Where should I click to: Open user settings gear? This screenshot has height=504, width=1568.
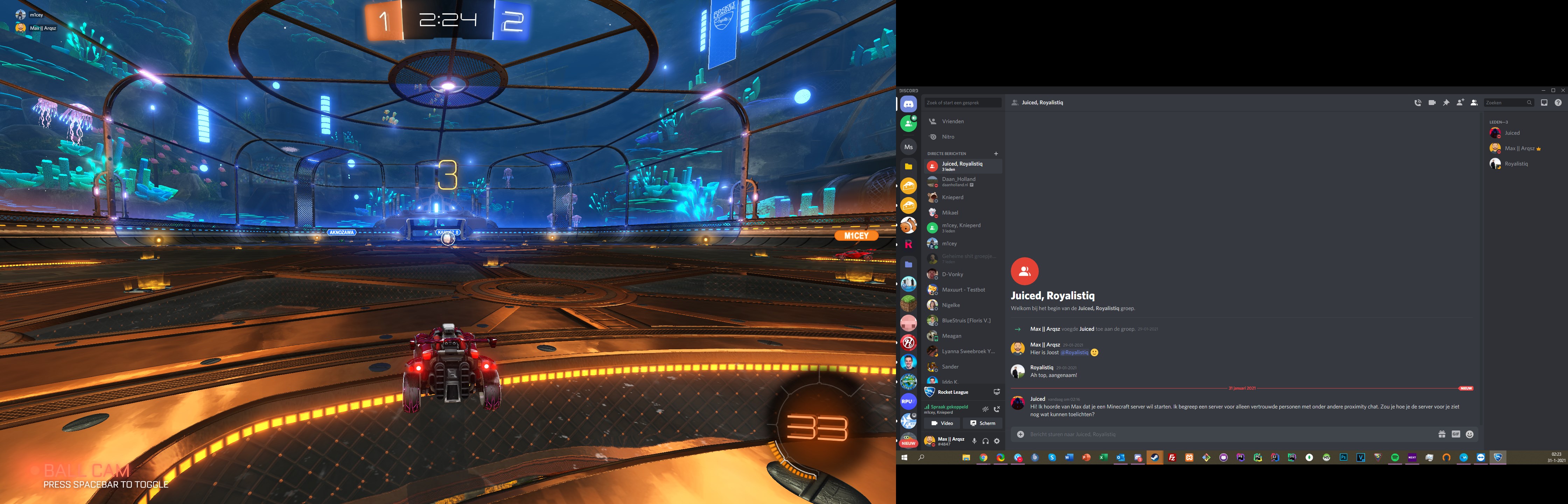pos(996,441)
